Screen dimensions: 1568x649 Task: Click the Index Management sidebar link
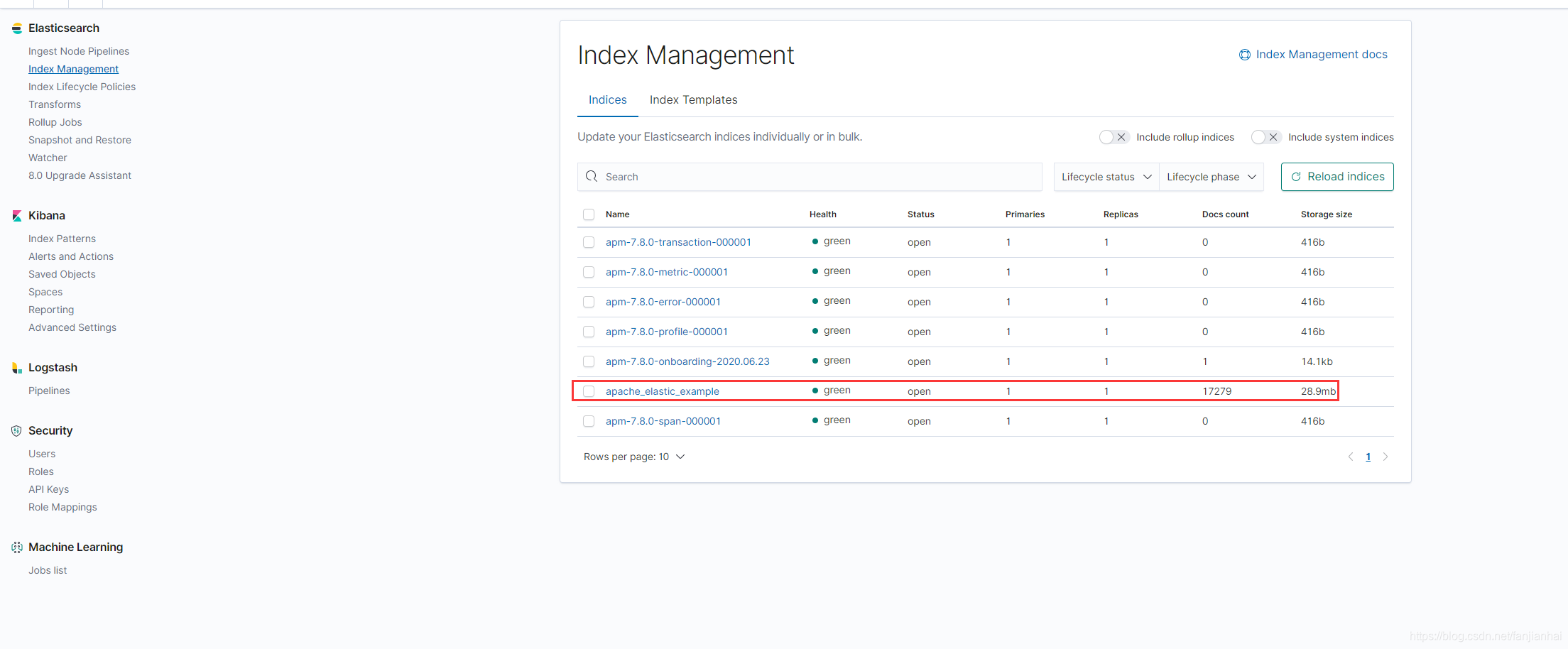click(73, 69)
